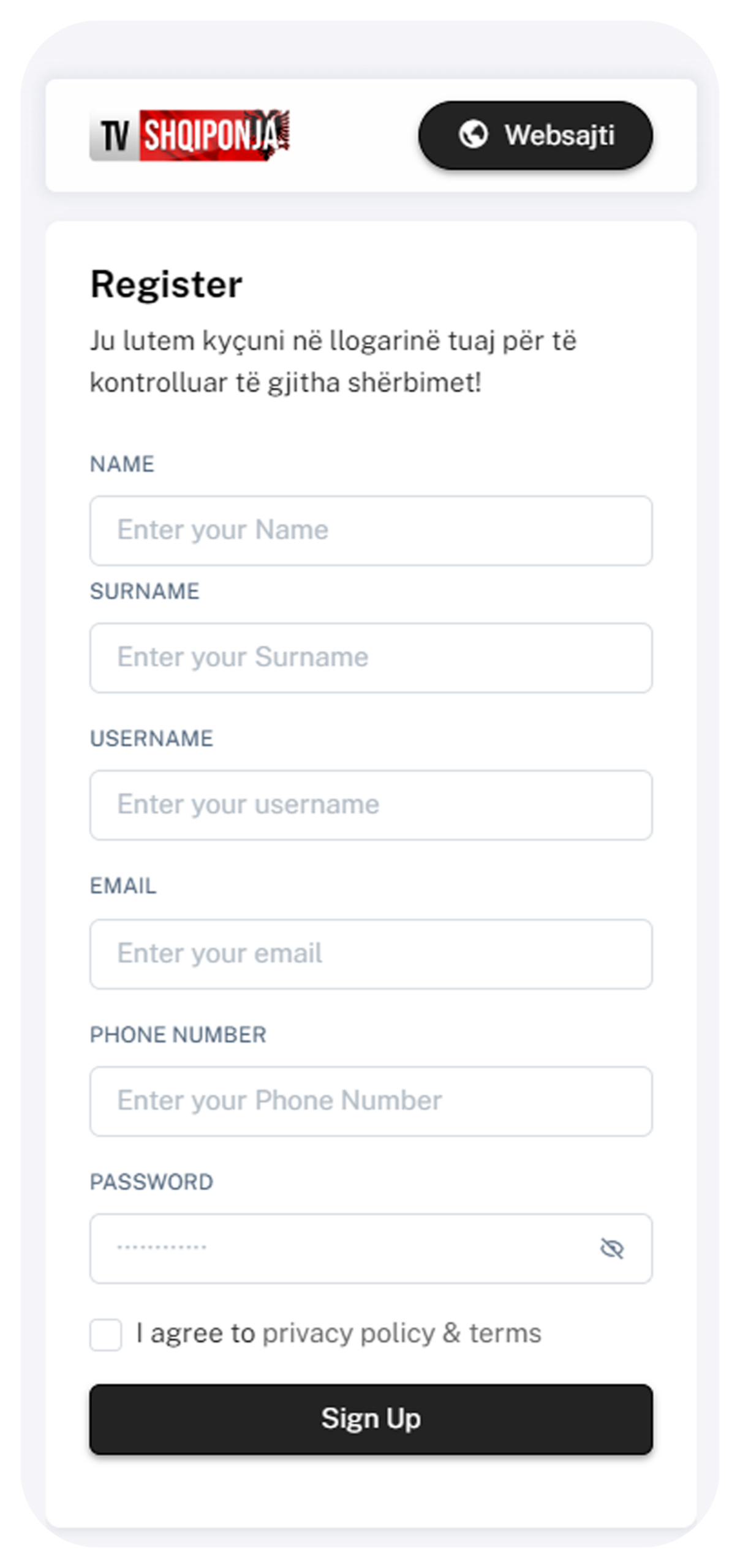Viewport: 740px width, 1568px height.
Task: Click the SURNAME field label text
Action: 145,592
